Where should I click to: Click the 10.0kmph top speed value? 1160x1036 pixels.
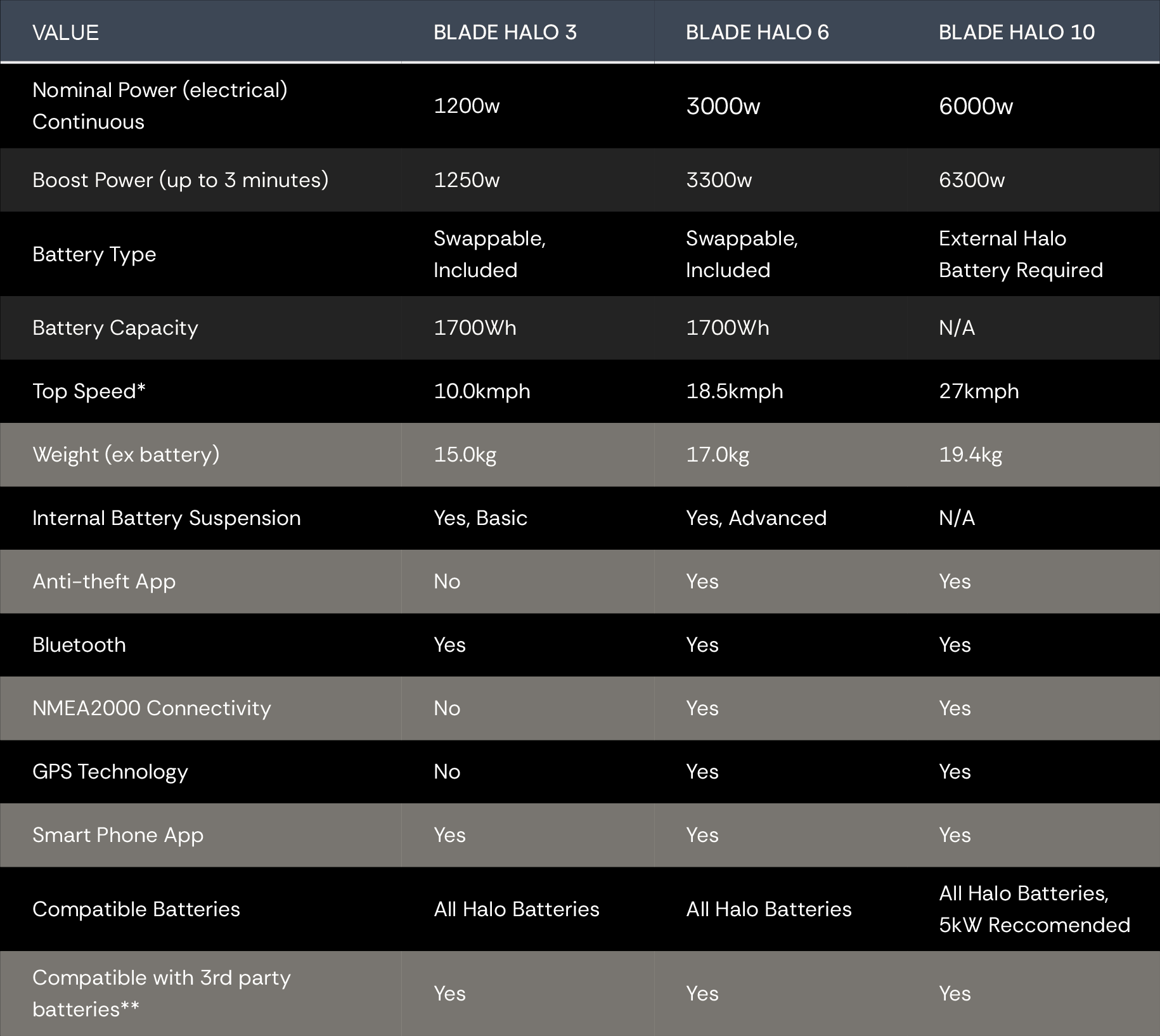click(482, 391)
